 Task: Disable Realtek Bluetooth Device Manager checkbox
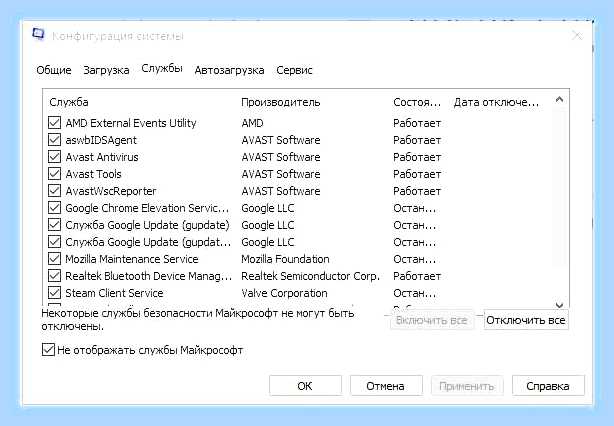point(54,276)
